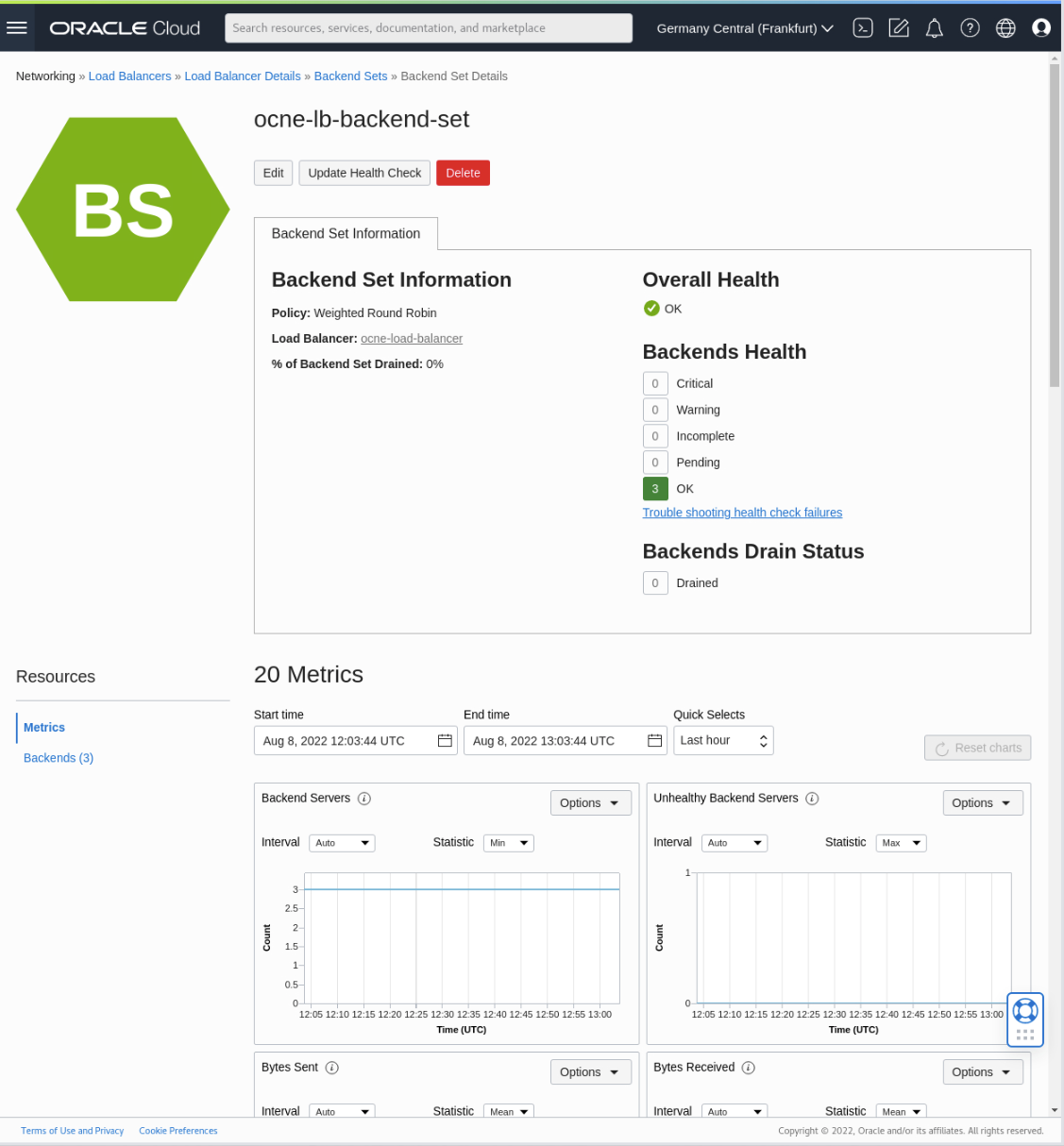1064x1146 pixels.
Task: Open Statistic Max dropdown in Unhealthy Backend Servers
Action: point(901,843)
